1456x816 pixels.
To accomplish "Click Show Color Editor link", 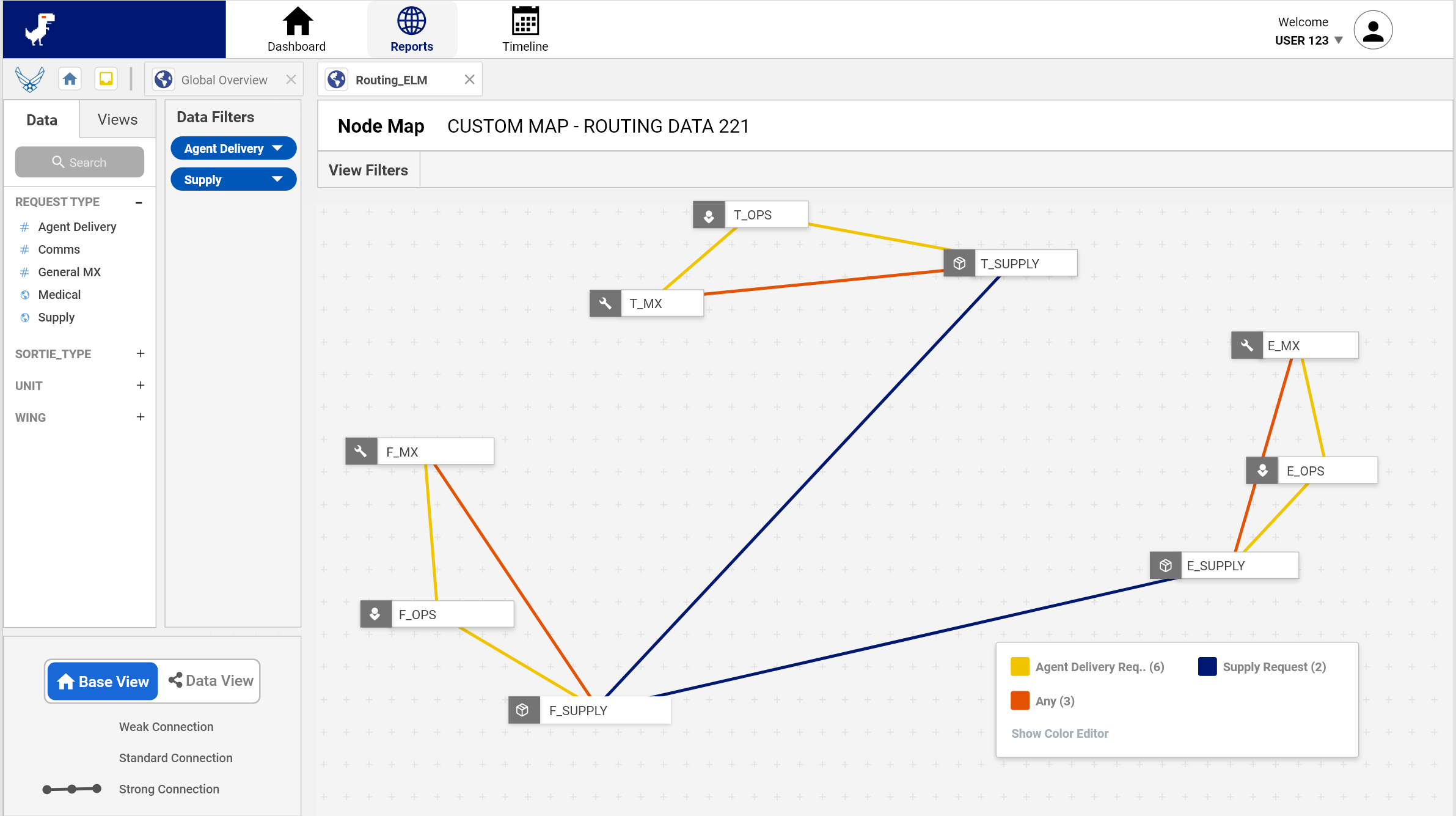I will tap(1059, 733).
